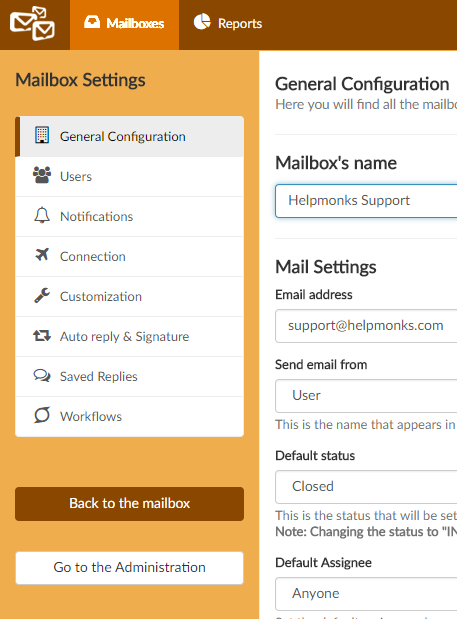Click the Default Assignee label
This screenshot has height=619, width=457.
[x=323, y=563]
